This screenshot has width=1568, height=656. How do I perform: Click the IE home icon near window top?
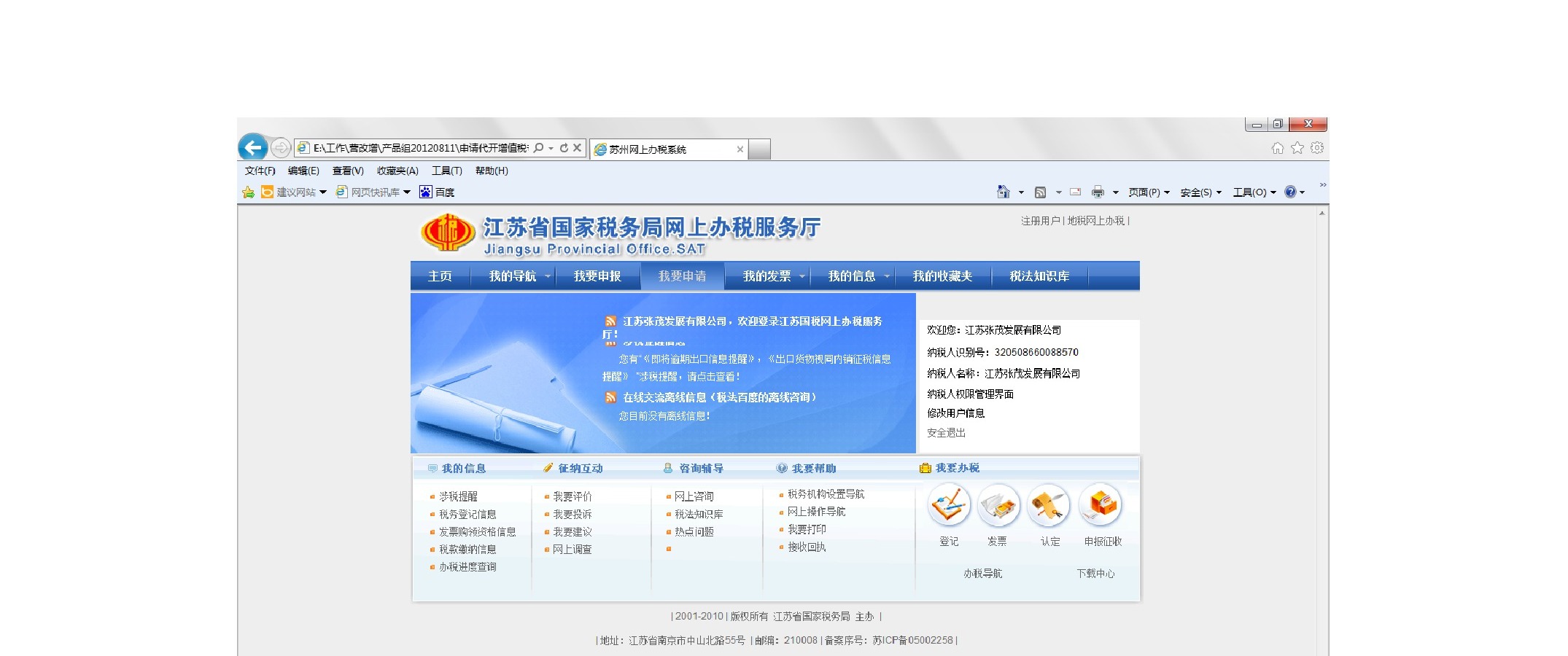(x=1278, y=148)
